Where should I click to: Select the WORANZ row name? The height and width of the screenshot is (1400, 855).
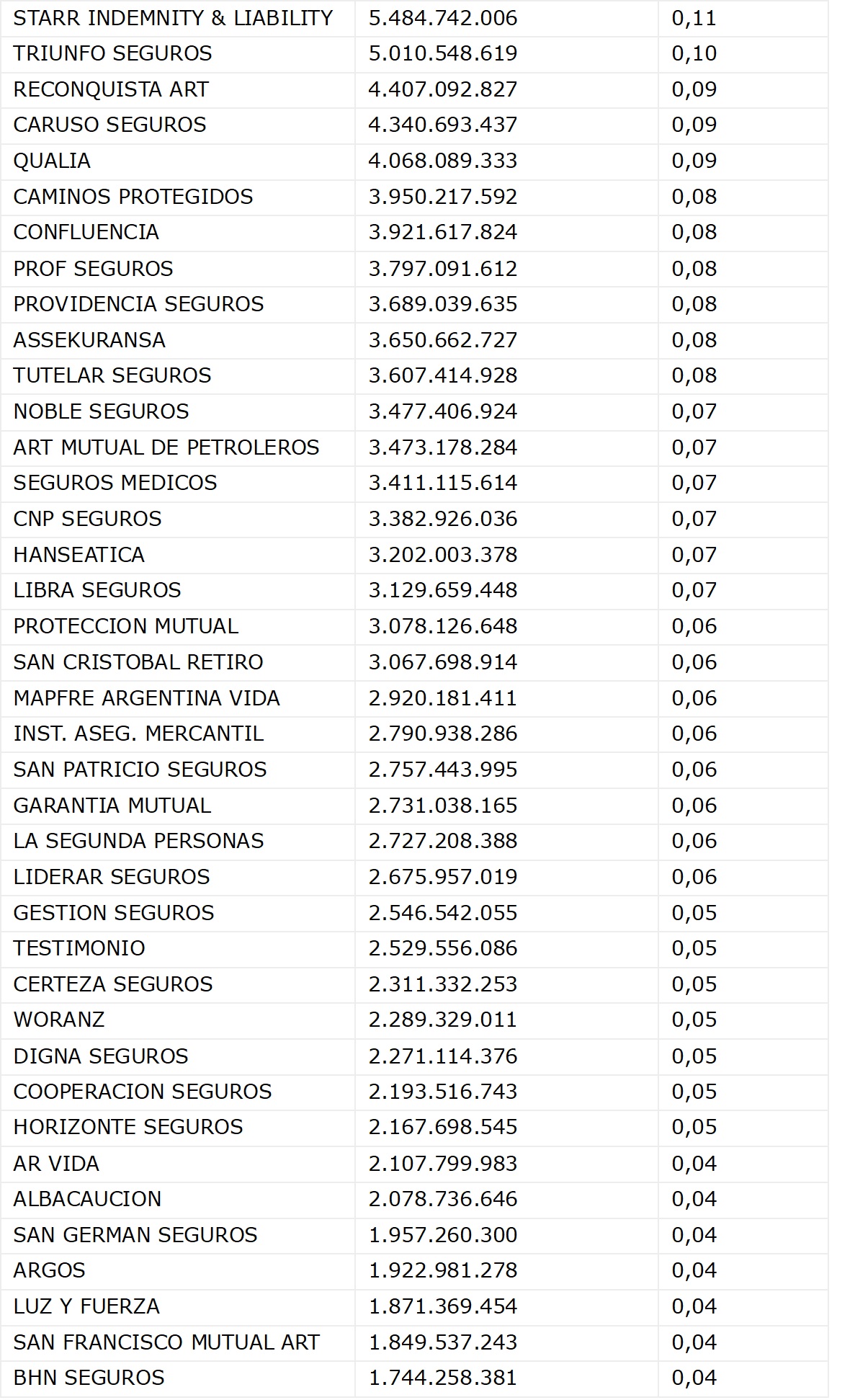coord(59,1020)
